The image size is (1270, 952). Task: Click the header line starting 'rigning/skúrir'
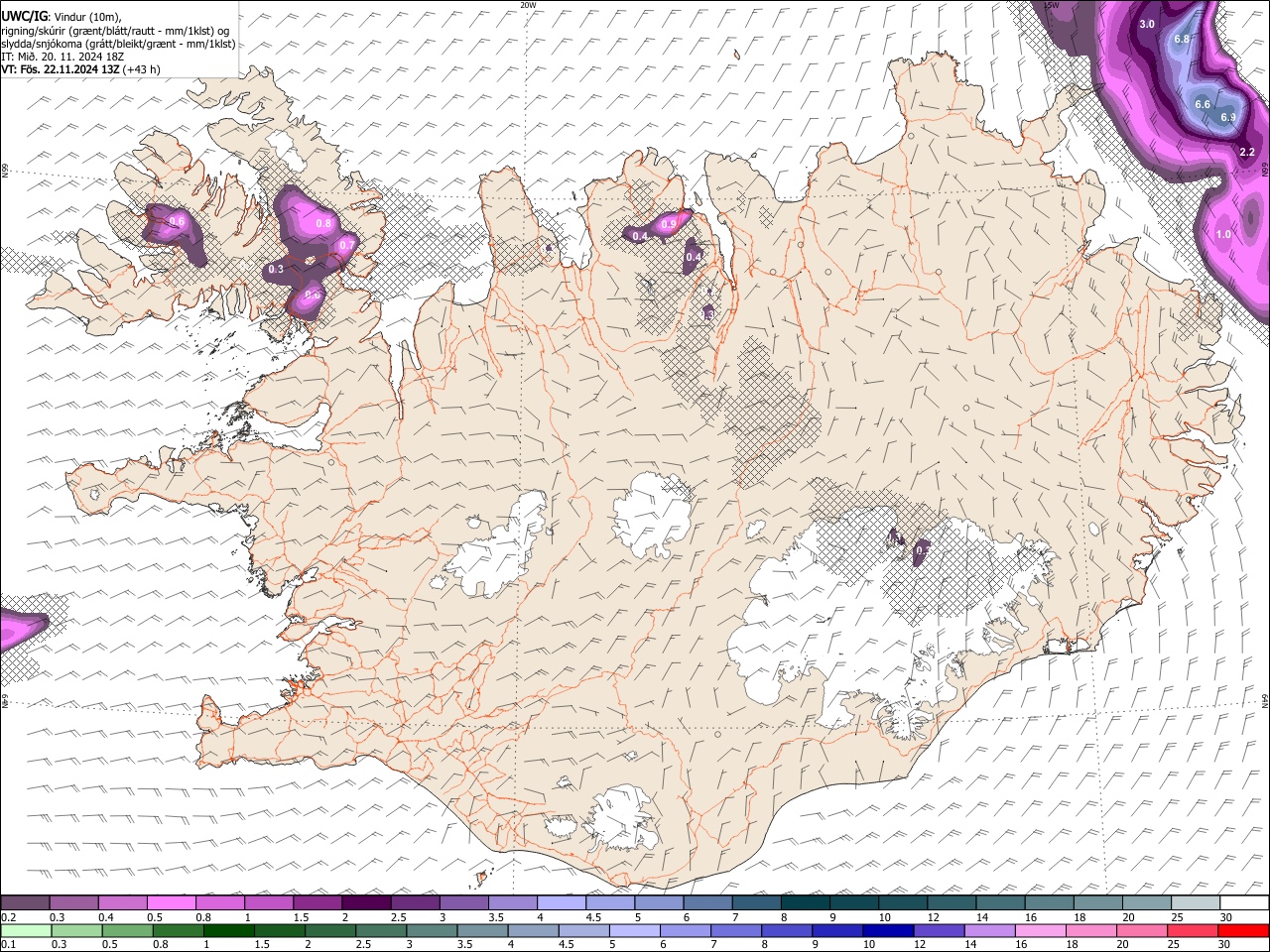point(115,31)
